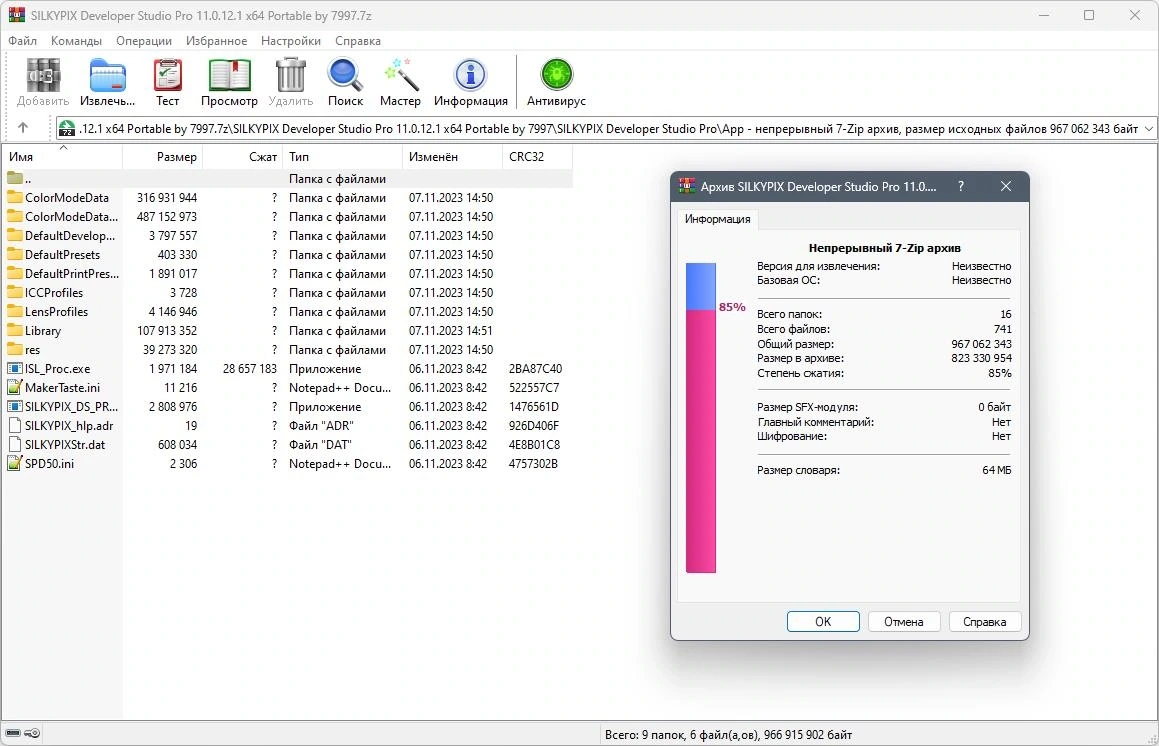Sort the file list by the Тип column
This screenshot has width=1159, height=746.
tap(342, 157)
